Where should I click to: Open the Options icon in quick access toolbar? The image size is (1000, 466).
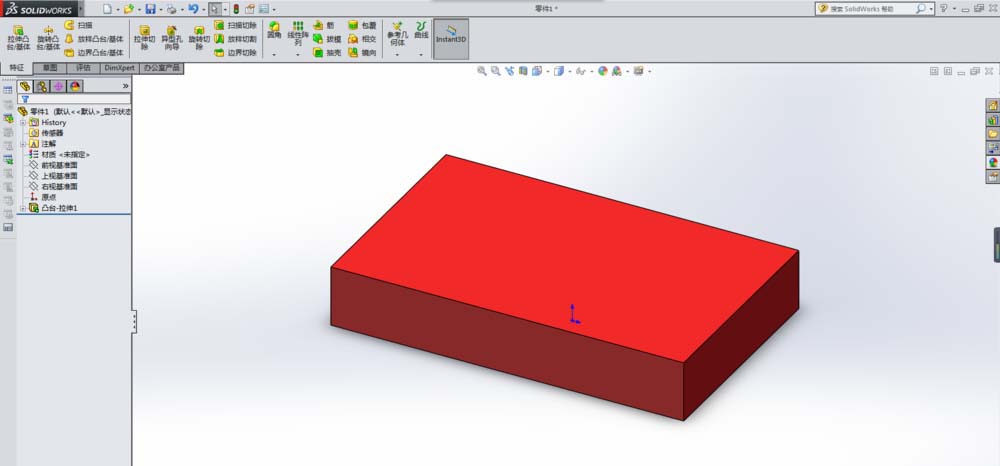click(264, 9)
